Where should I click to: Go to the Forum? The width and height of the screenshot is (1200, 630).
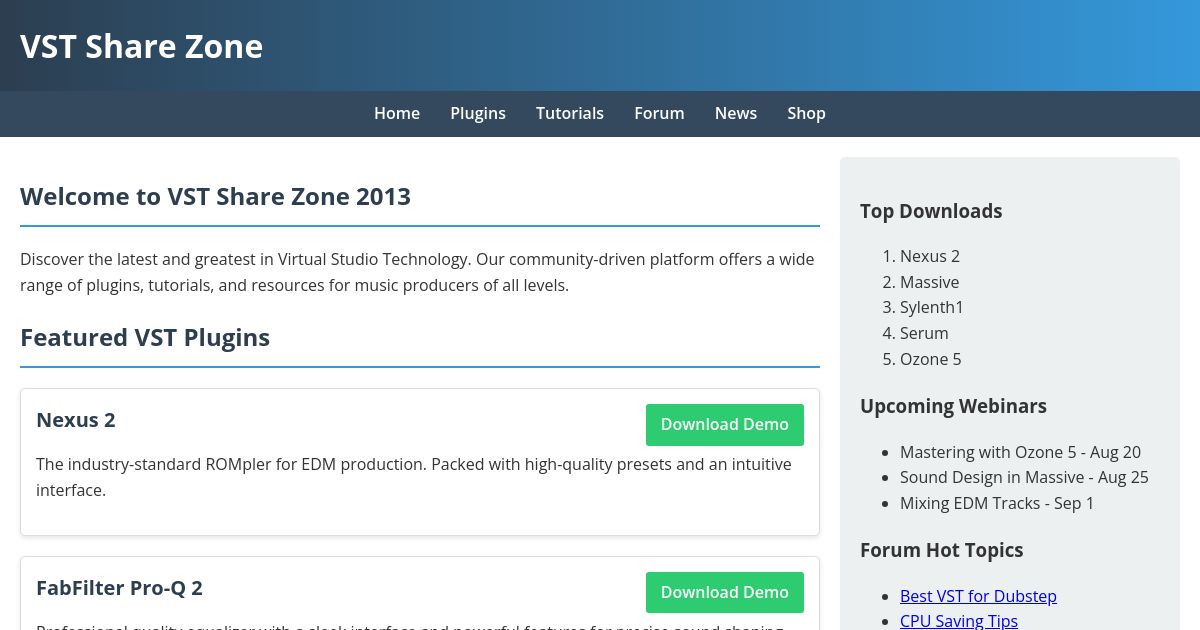[x=659, y=113]
